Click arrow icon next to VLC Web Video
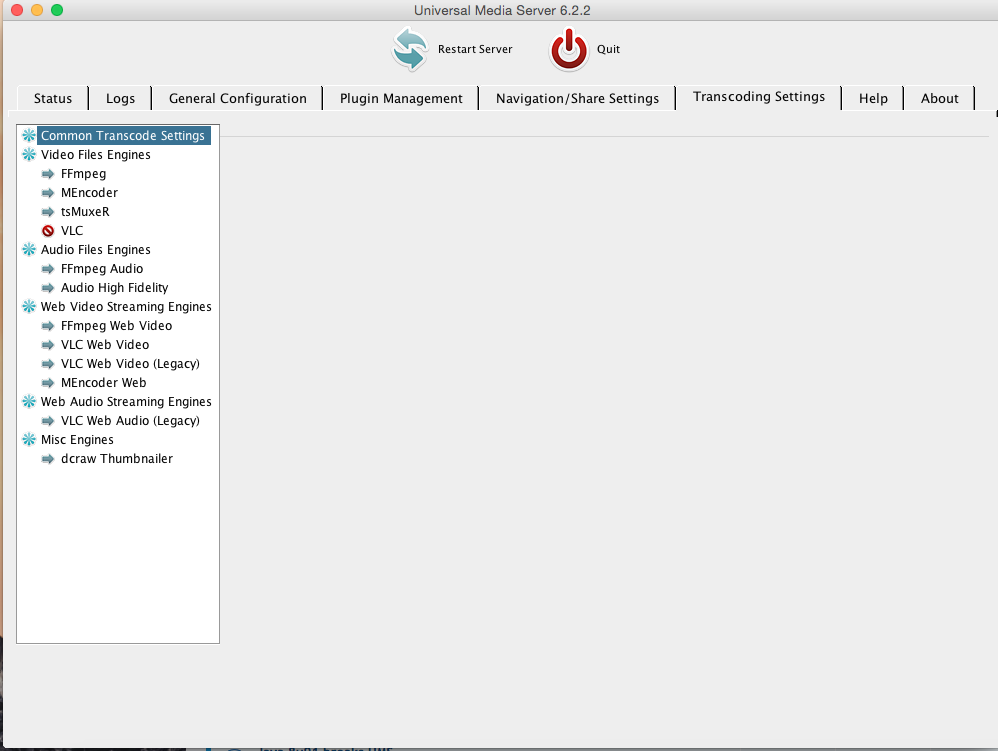The height and width of the screenshot is (751, 998). 48,345
